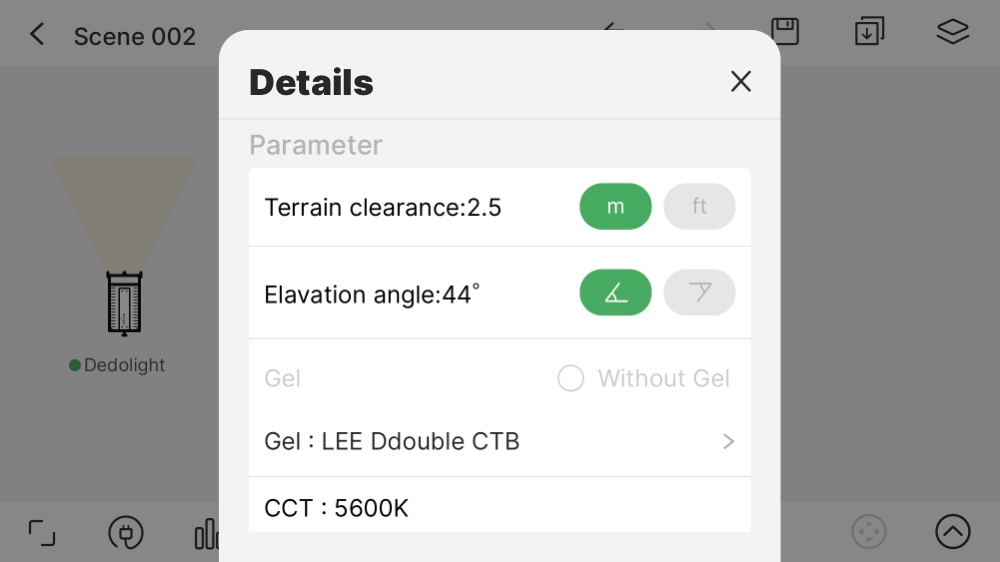Expand the panel with the up chevron circle

[952, 532]
